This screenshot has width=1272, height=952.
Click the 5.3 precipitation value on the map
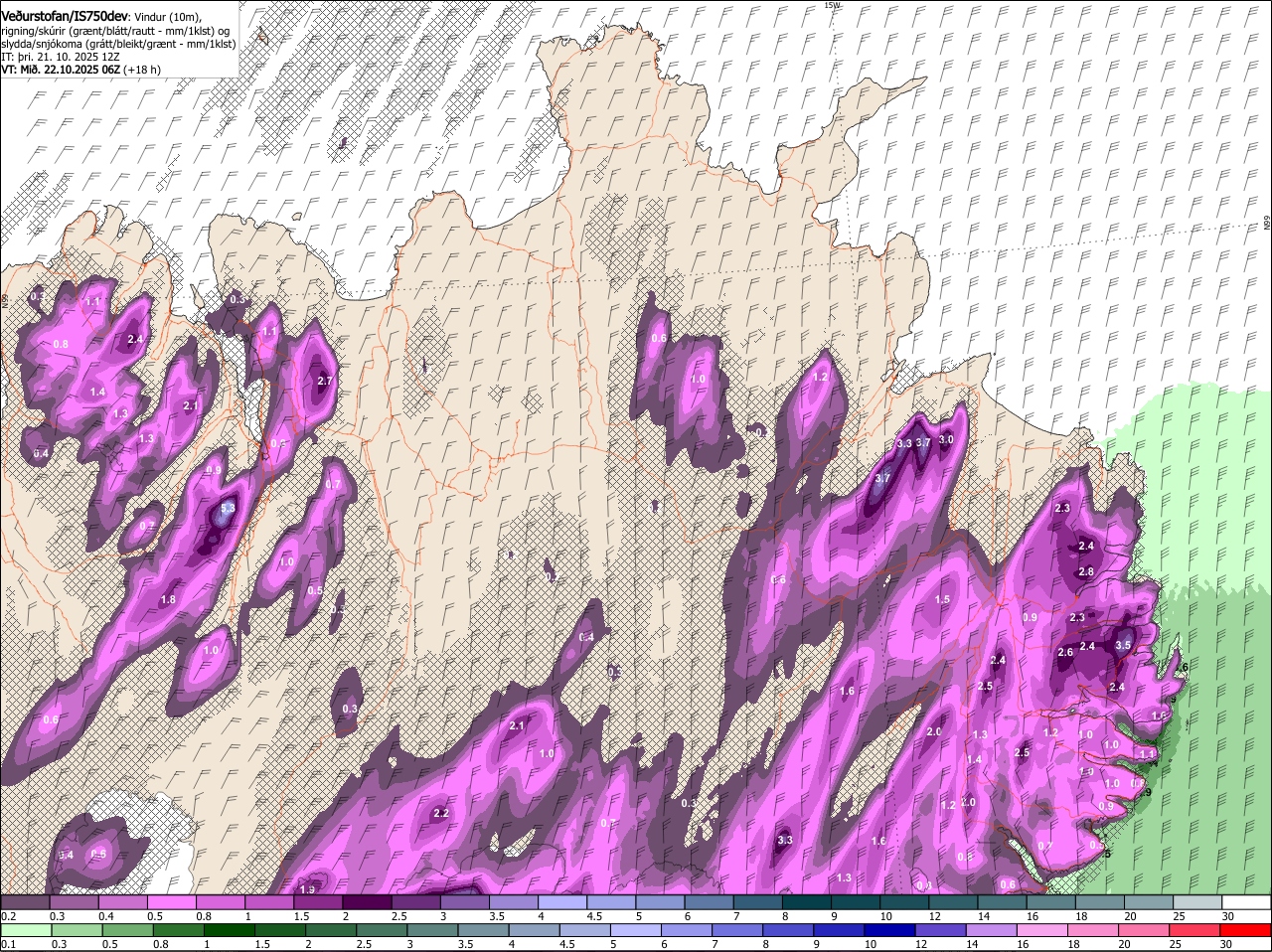point(228,508)
